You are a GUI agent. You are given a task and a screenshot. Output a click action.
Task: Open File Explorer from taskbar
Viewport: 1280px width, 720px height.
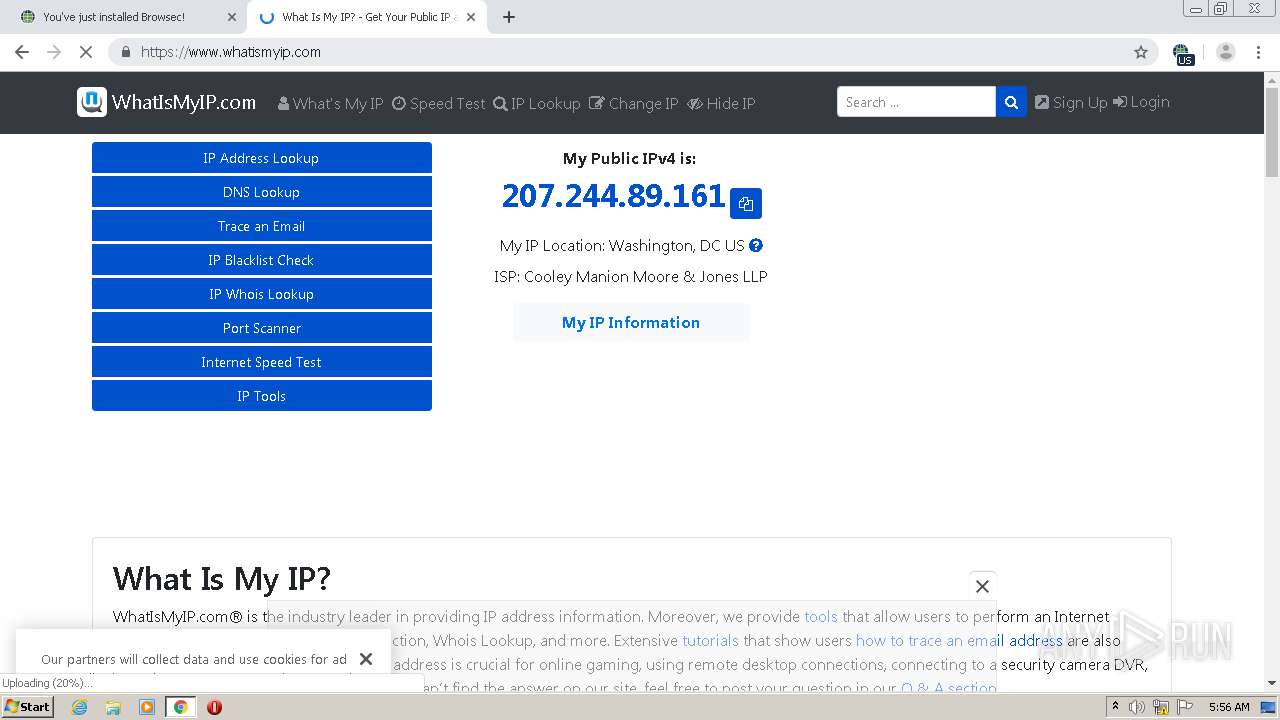(113, 707)
